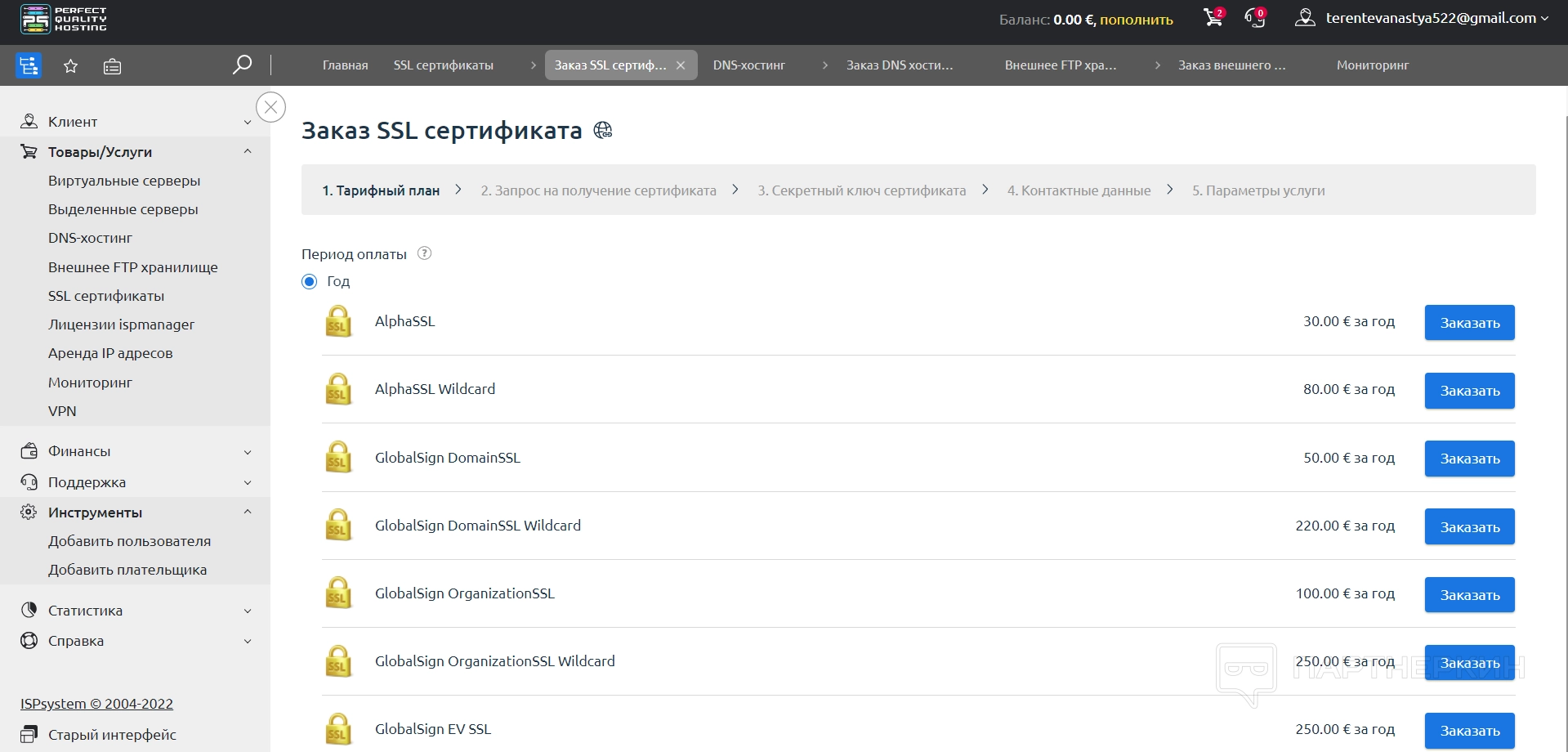The width and height of the screenshot is (1568, 752).
Task: Open Аренда IP адресов in the sidebar
Action: pos(110,353)
